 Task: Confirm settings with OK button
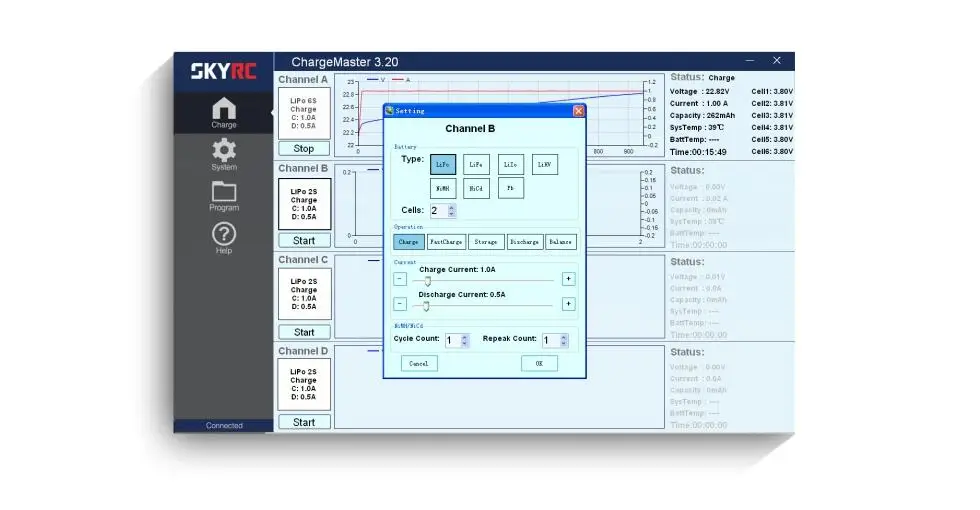click(x=539, y=364)
